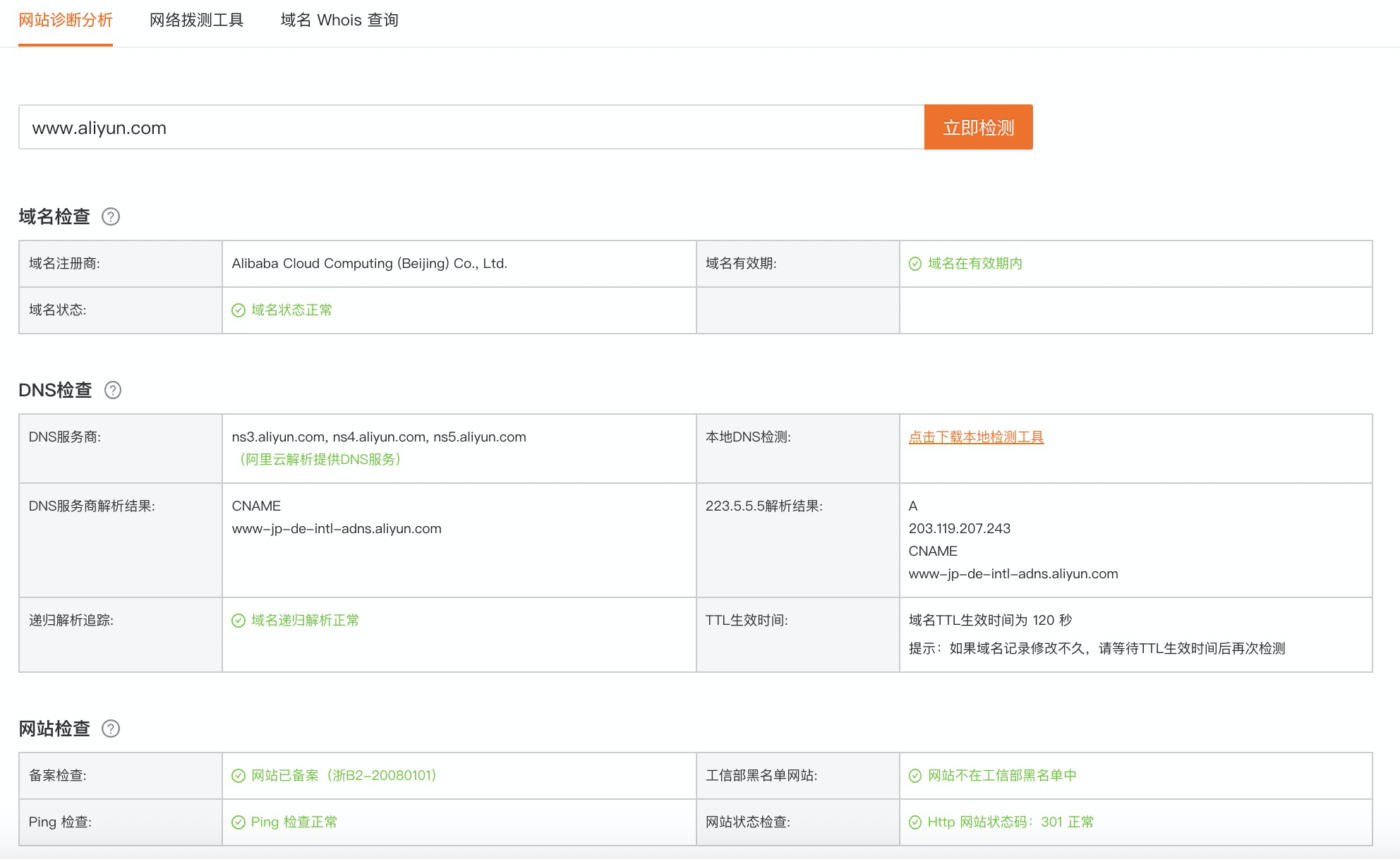Switch to 网站诊断分析 tab
Screen dimensions: 1400x859
click(66, 20)
